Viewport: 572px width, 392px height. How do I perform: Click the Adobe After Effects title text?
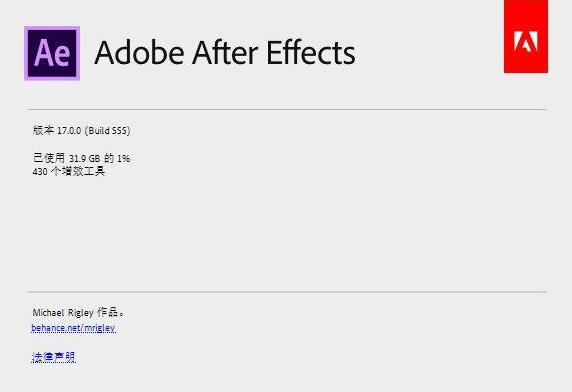[x=225, y=53]
